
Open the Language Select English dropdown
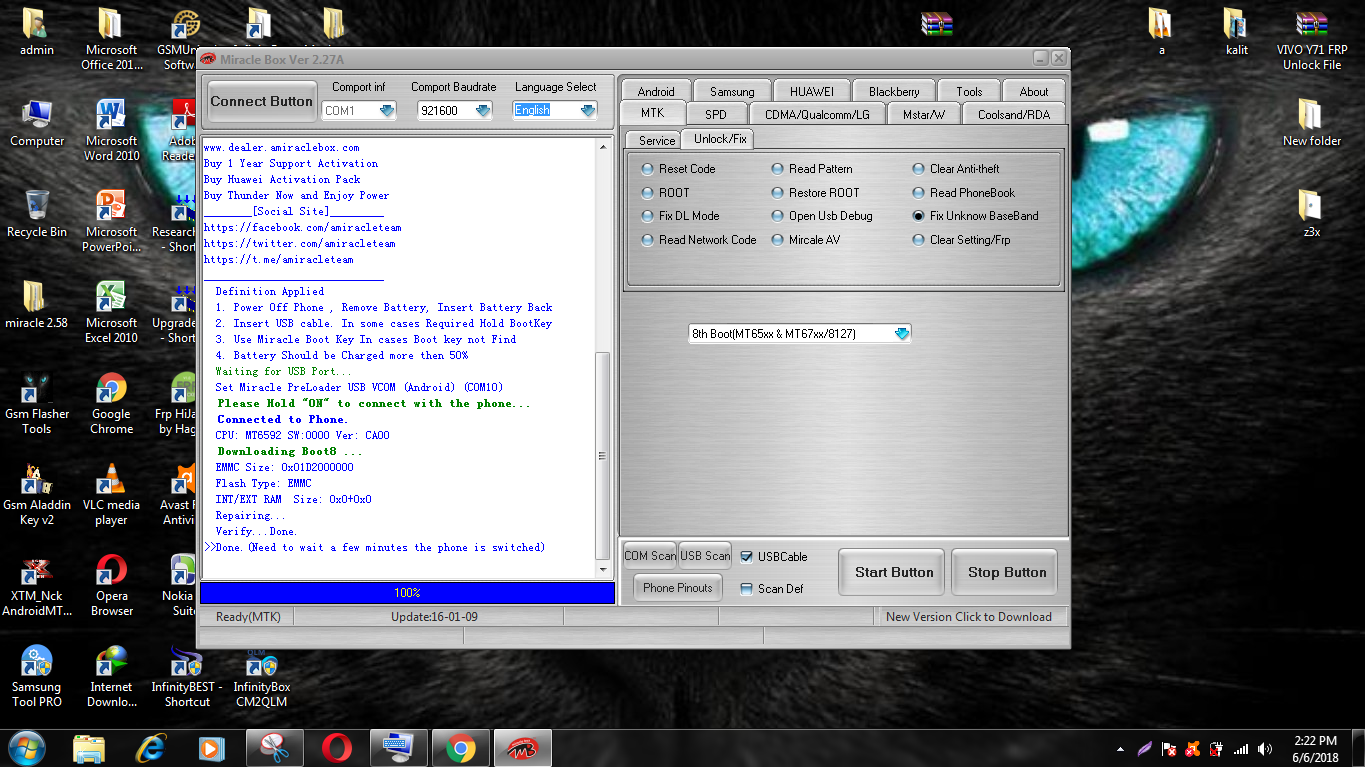[x=587, y=110]
